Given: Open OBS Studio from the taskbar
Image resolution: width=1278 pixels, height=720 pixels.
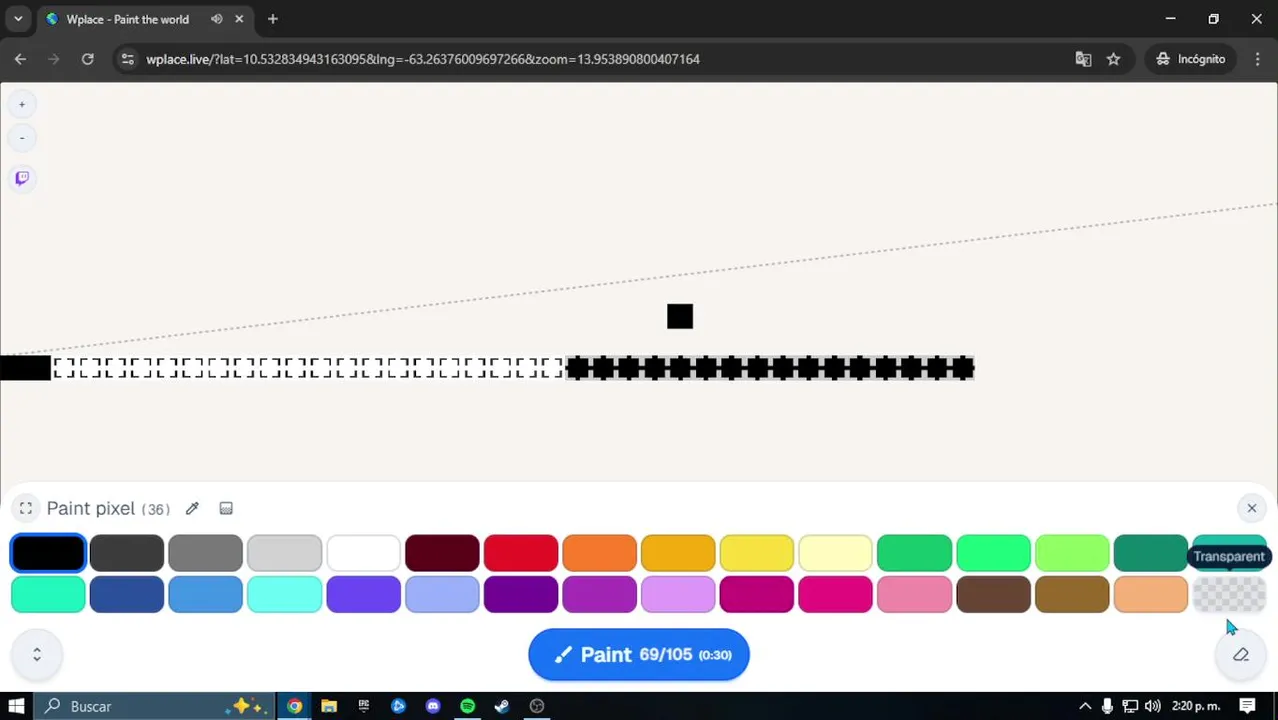Looking at the screenshot, I should (x=537, y=706).
